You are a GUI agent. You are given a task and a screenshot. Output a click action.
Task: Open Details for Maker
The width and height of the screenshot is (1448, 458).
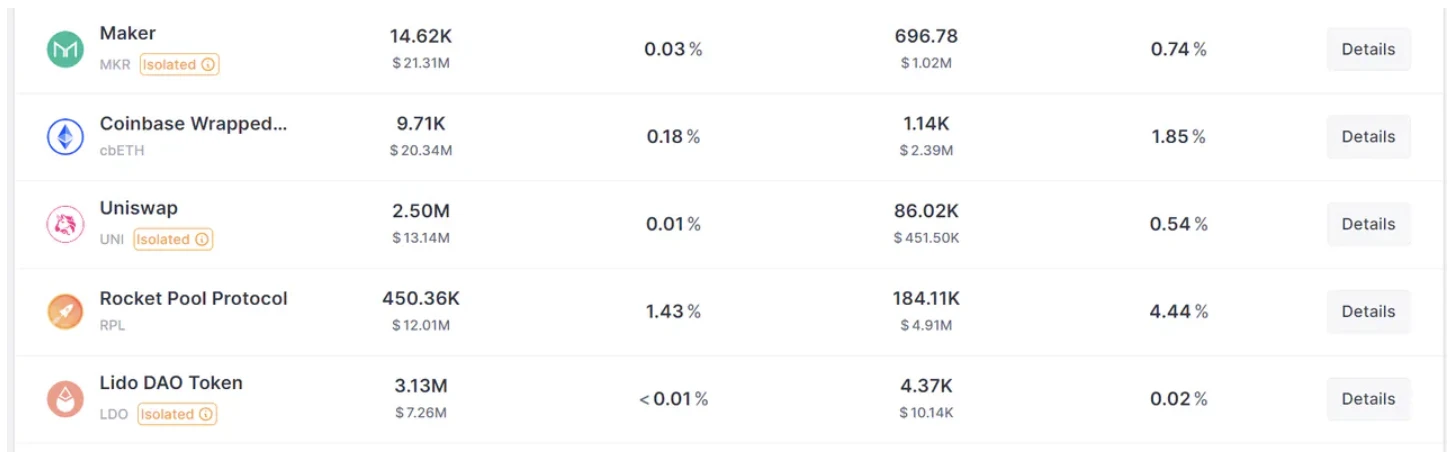[x=1368, y=49]
